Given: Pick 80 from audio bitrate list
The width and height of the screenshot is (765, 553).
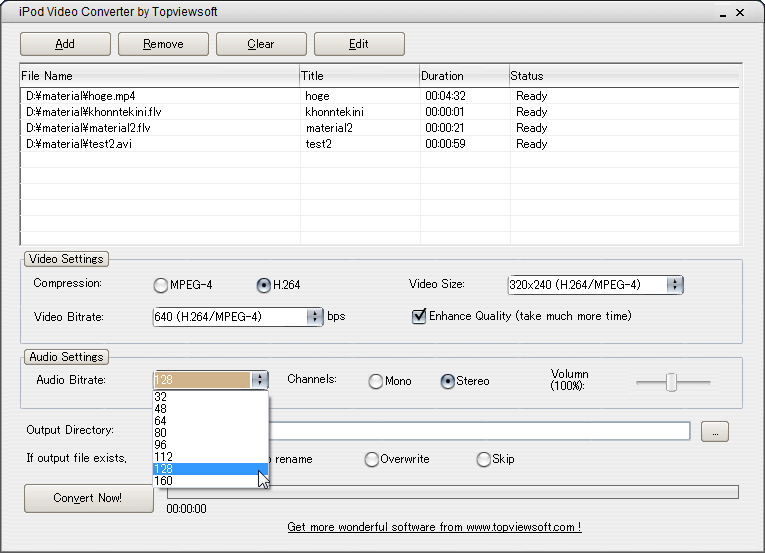Looking at the screenshot, I should (211, 433).
